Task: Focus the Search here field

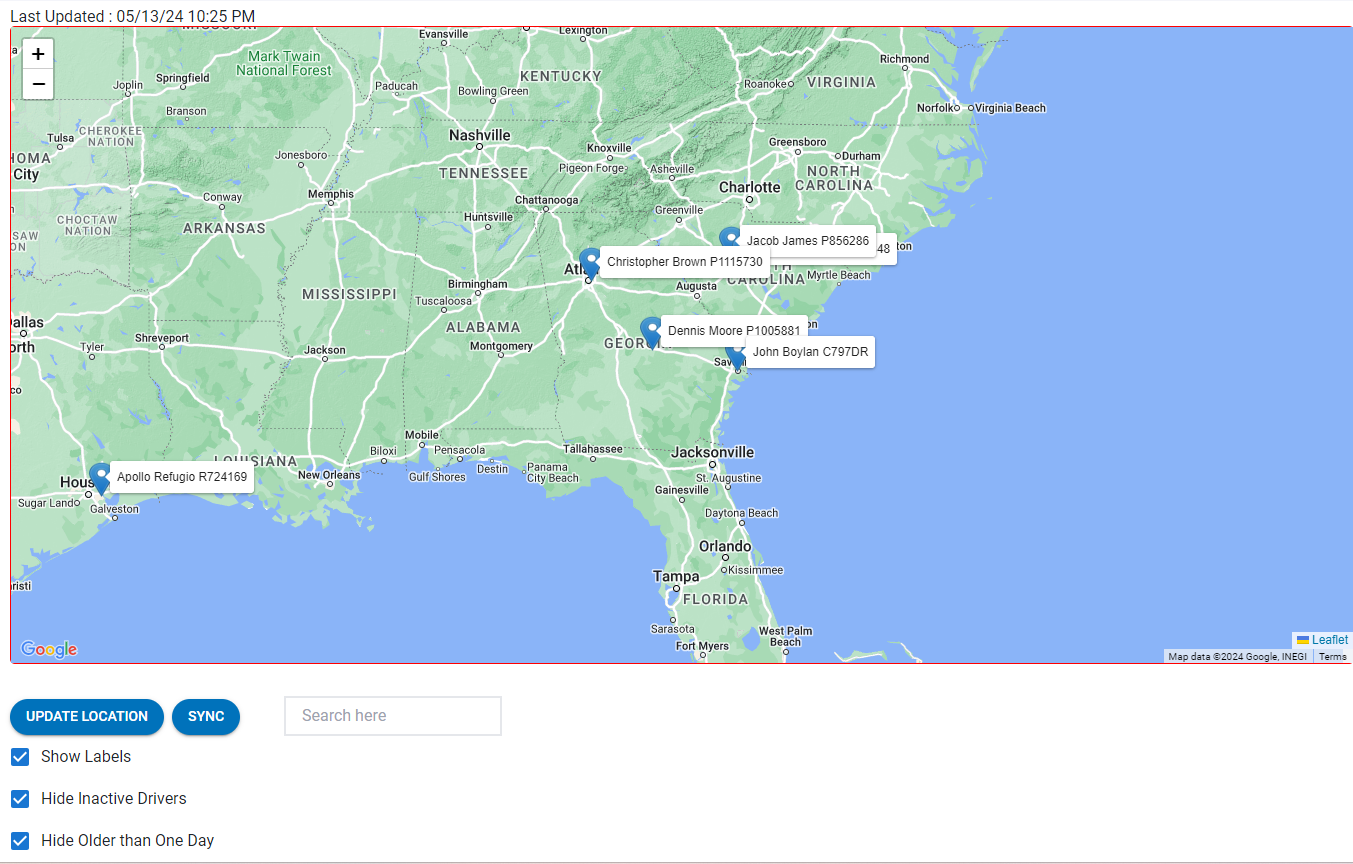Action: tap(392, 716)
